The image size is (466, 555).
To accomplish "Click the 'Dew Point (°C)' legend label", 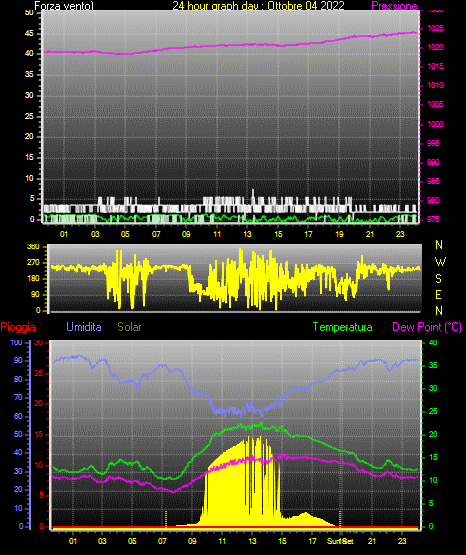I will (427, 327).
